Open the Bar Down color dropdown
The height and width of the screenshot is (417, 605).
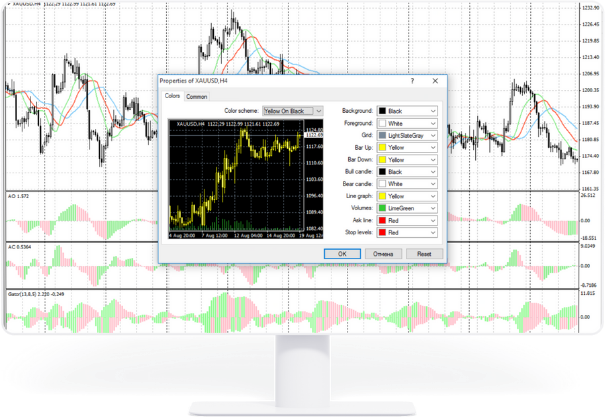pos(407,160)
